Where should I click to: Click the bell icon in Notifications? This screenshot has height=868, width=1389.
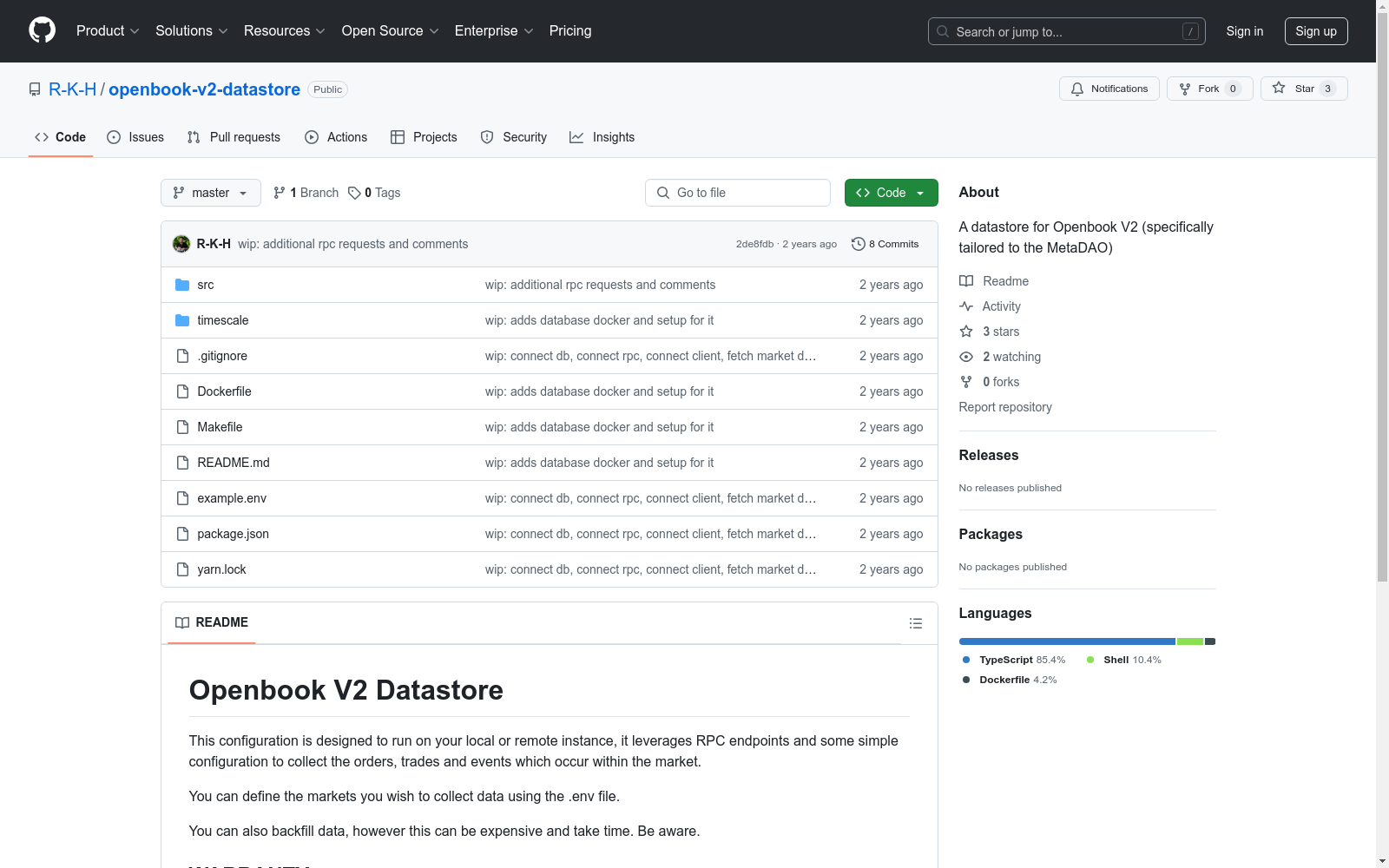1077,89
